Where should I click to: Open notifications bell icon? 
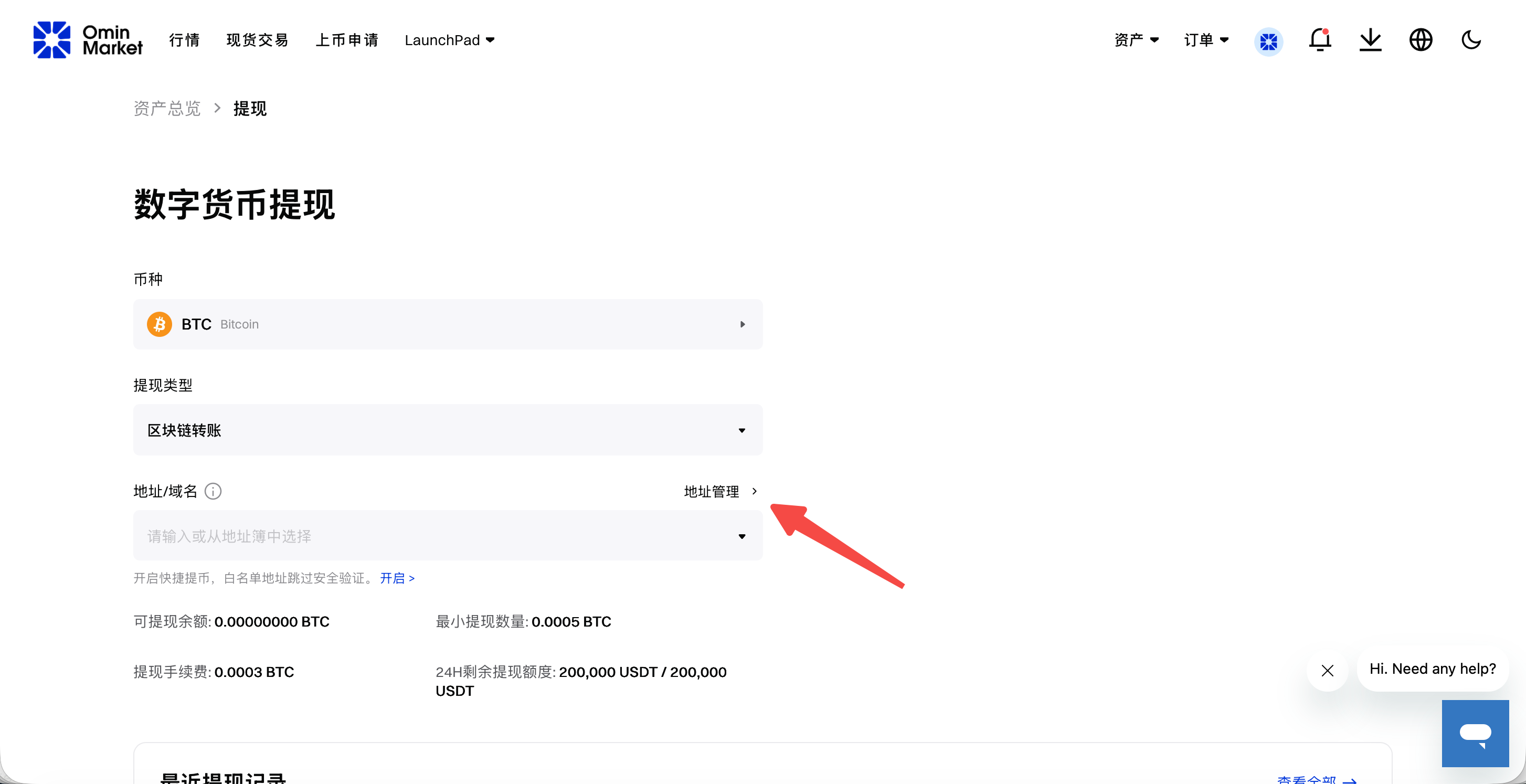[1320, 40]
